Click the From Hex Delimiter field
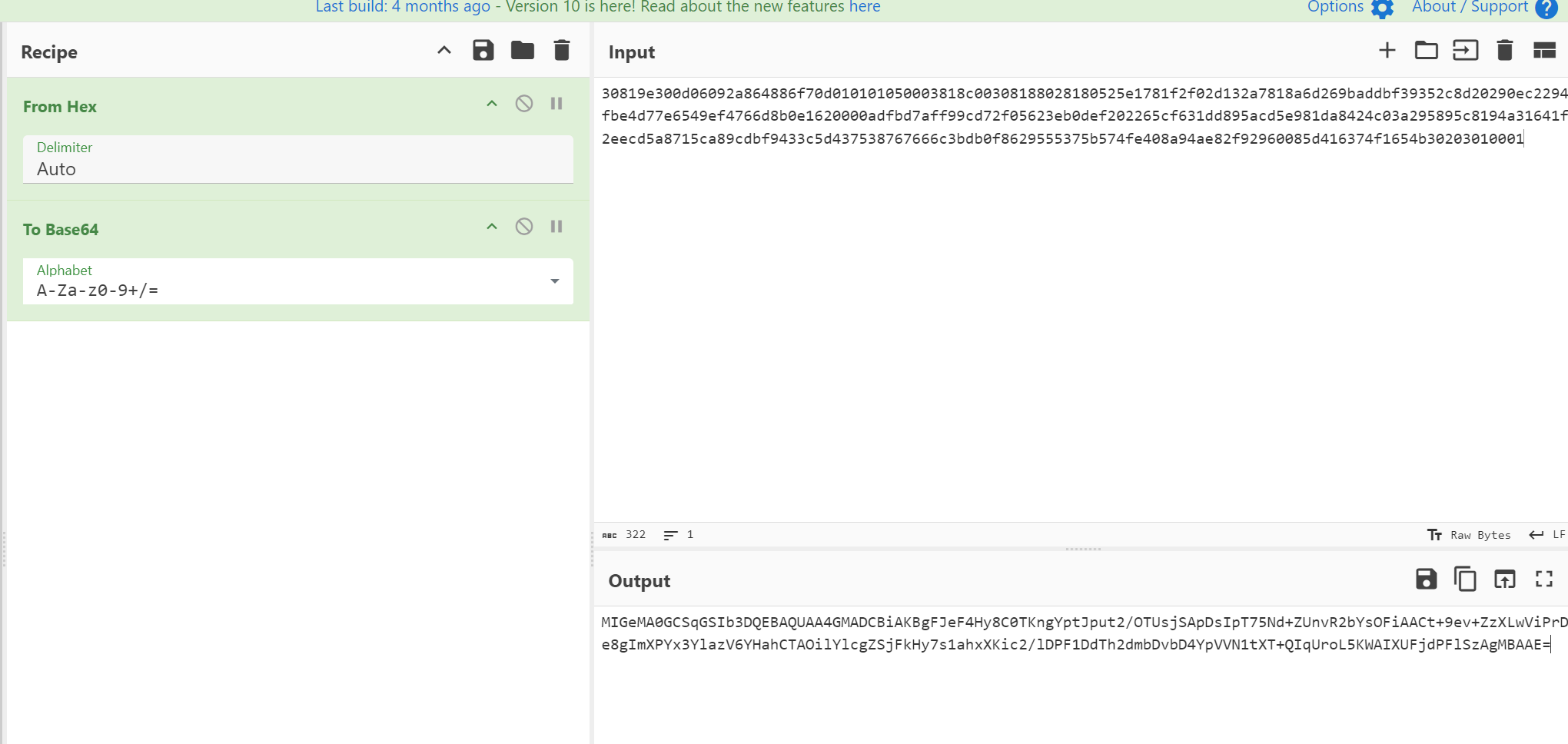 coord(297,168)
